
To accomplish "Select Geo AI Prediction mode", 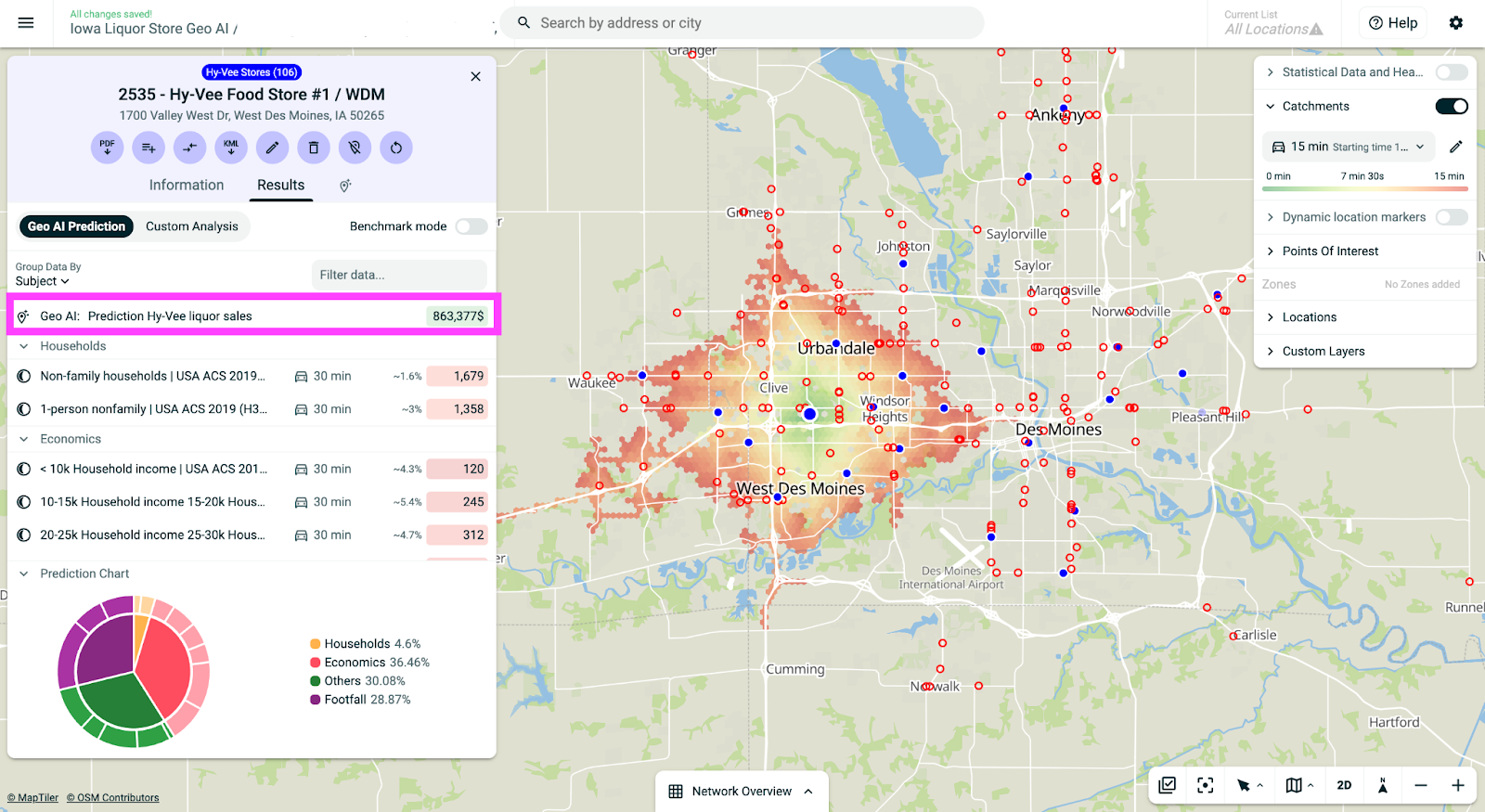I will [76, 226].
